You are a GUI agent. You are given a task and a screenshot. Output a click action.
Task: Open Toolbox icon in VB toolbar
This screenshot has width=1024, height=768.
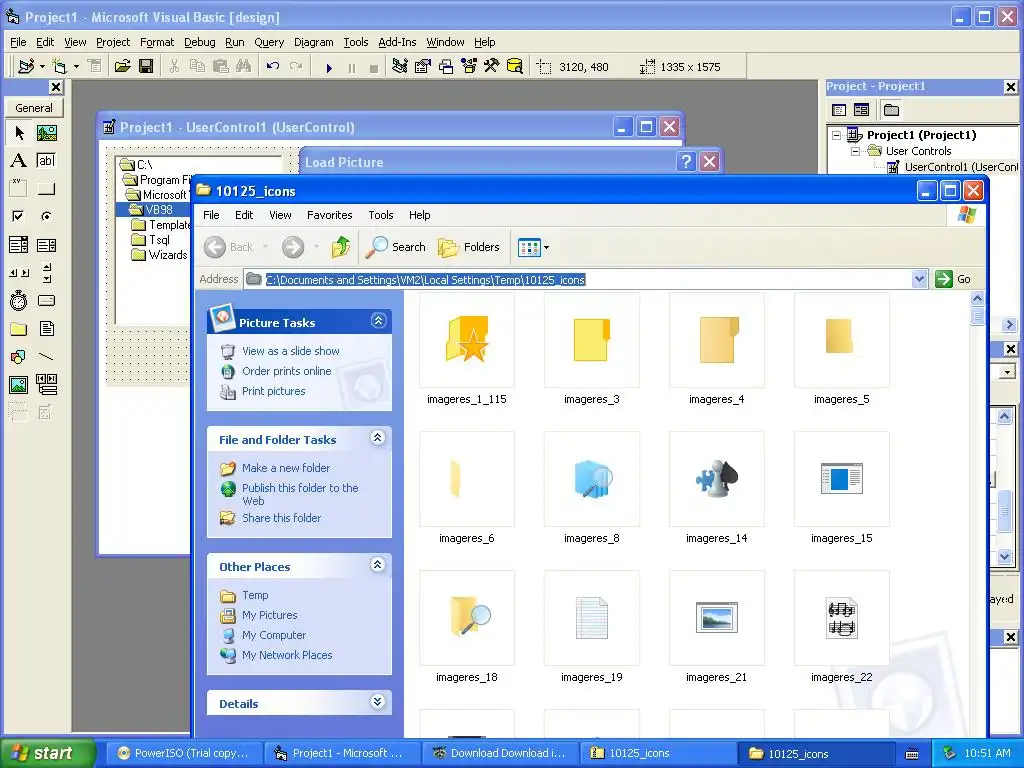click(x=491, y=67)
